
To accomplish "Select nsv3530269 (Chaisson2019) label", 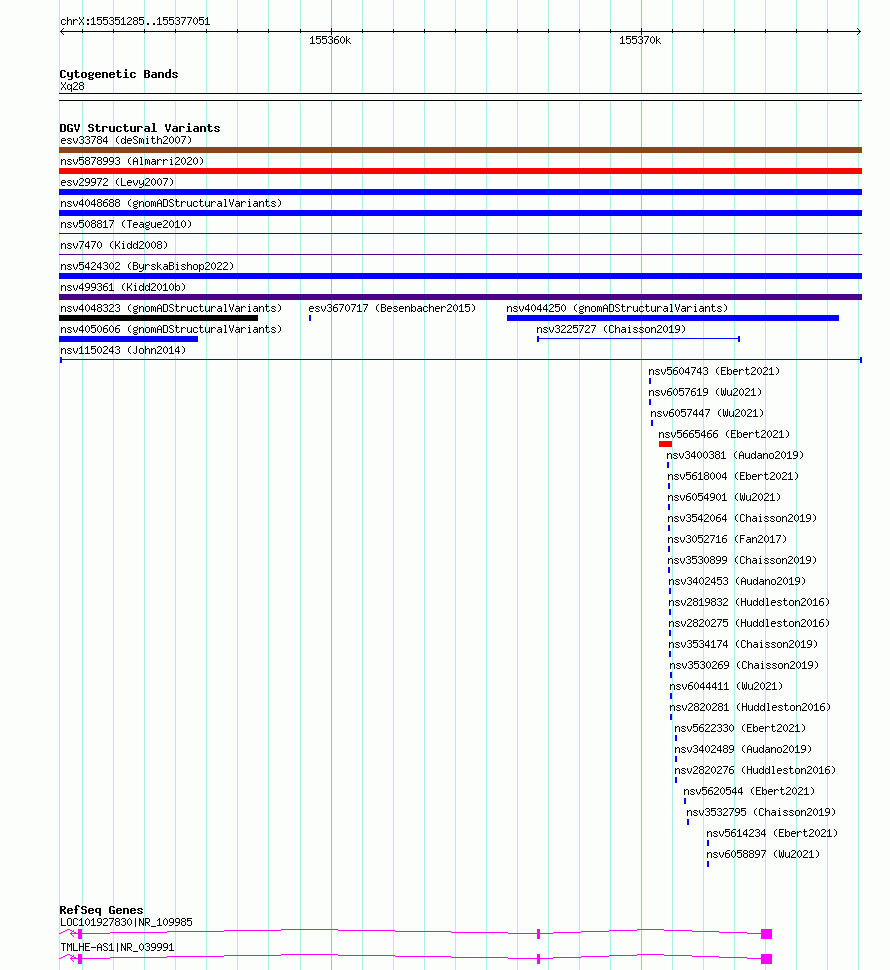I will pyautogui.click(x=744, y=666).
